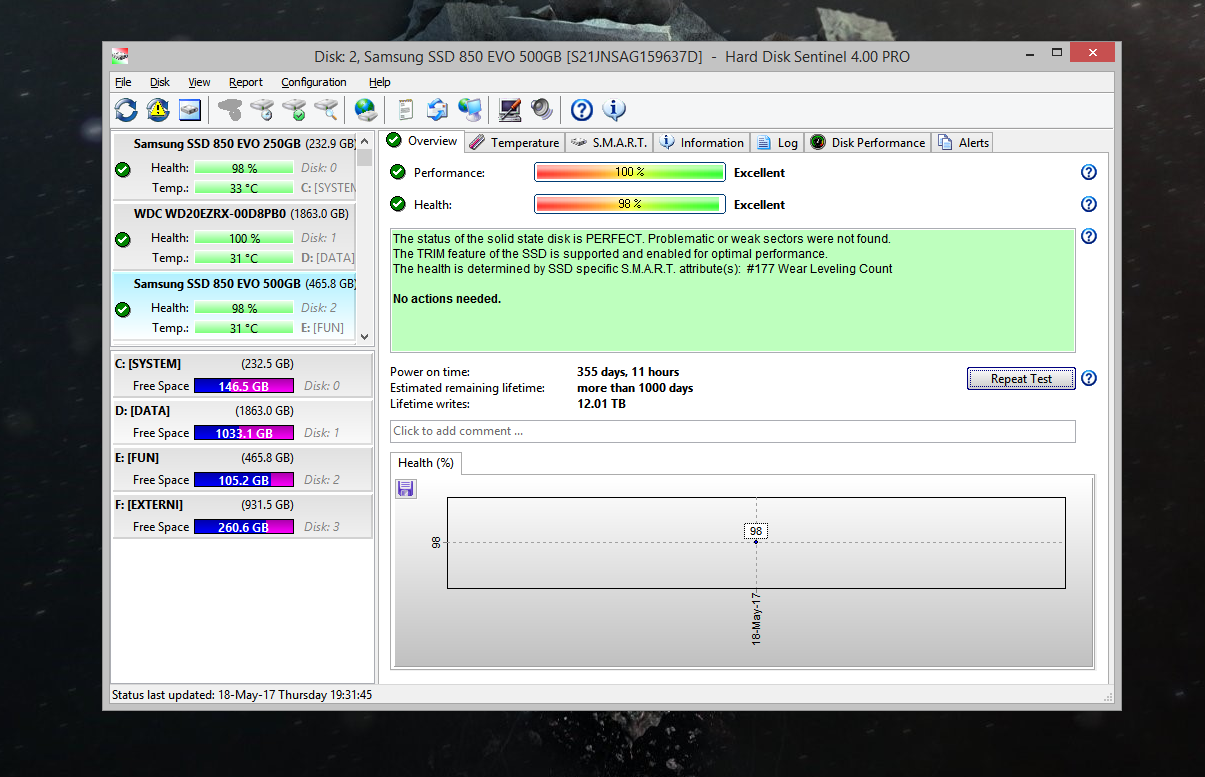The width and height of the screenshot is (1205, 777).
Task: Select the D: [DATA] partition
Action: tap(242, 422)
